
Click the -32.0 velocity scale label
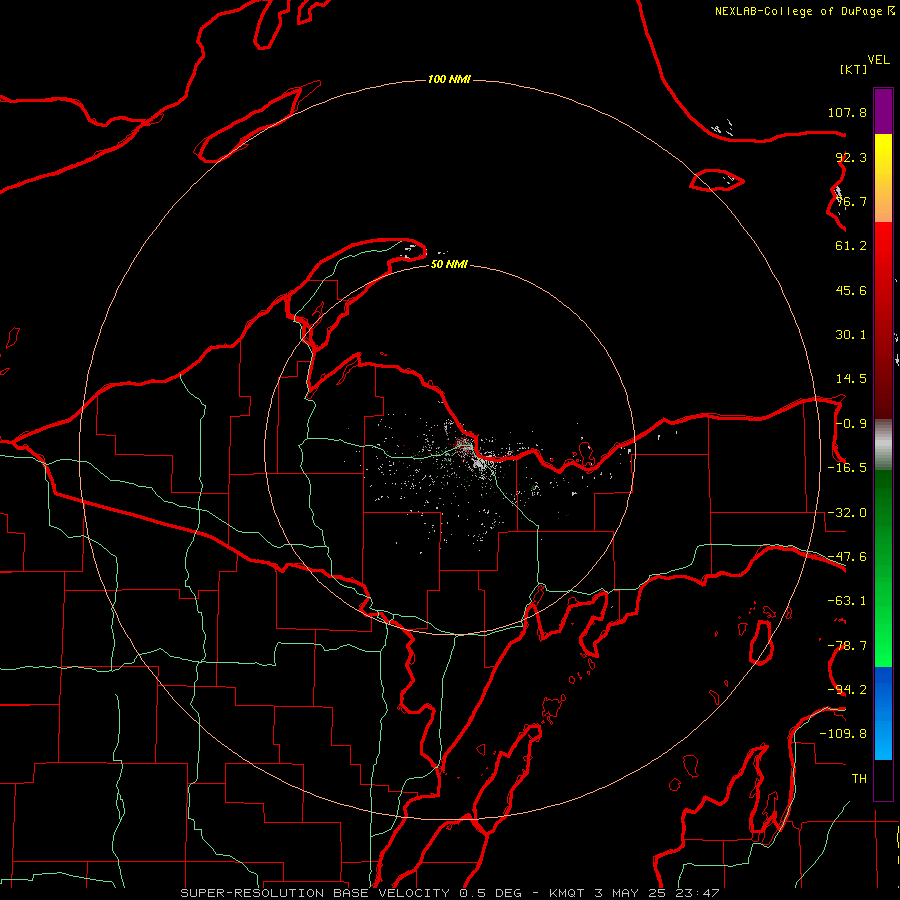pyautogui.click(x=847, y=513)
